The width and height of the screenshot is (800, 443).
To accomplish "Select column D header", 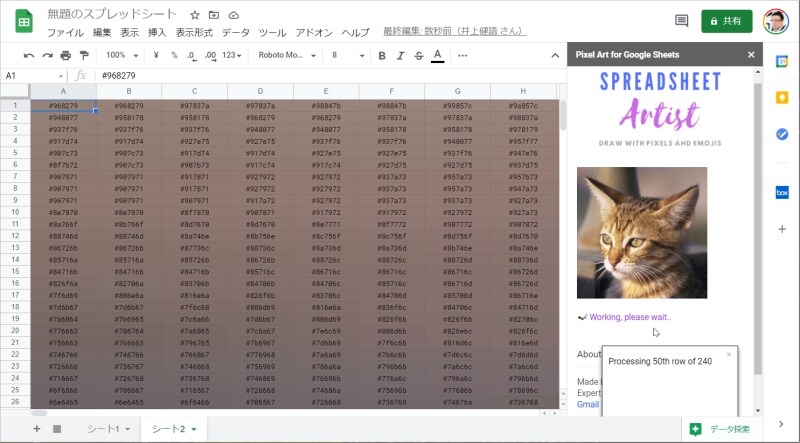I will tap(260, 91).
